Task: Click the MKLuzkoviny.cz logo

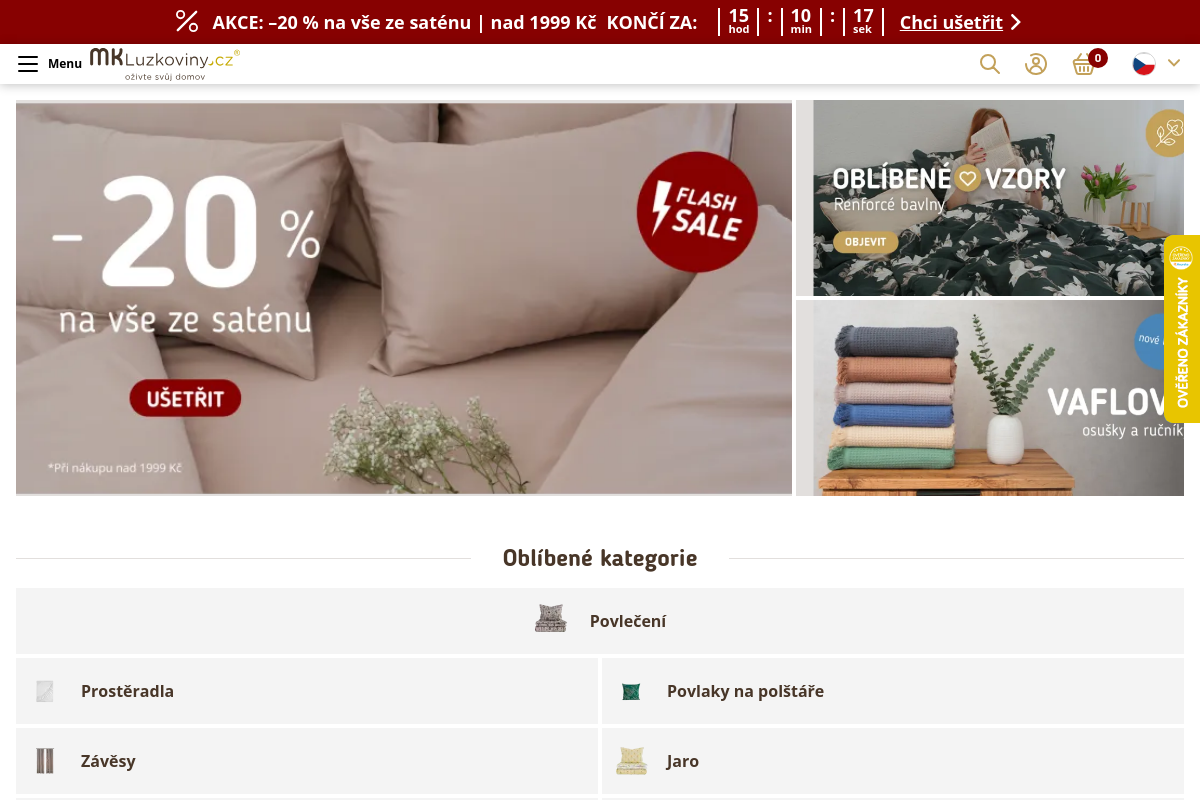Action: pos(165,64)
